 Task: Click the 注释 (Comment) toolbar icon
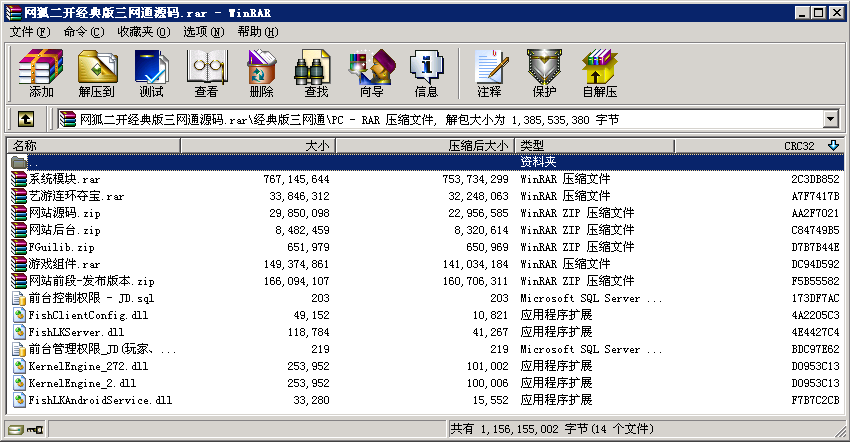coord(489,73)
